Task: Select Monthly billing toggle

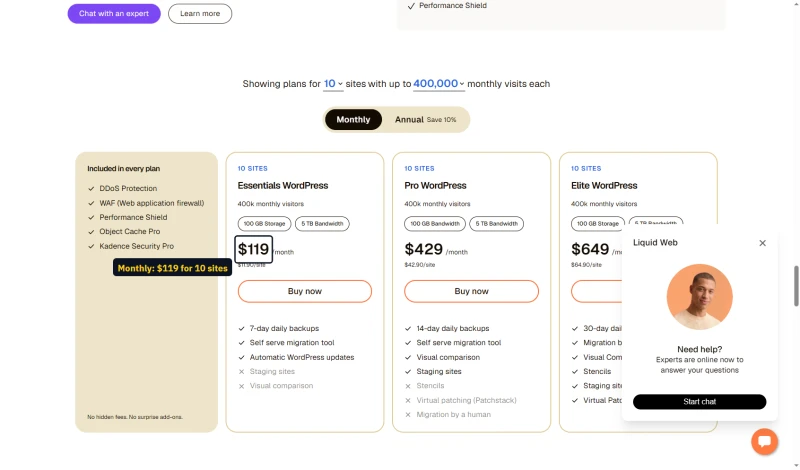Action: (x=353, y=119)
